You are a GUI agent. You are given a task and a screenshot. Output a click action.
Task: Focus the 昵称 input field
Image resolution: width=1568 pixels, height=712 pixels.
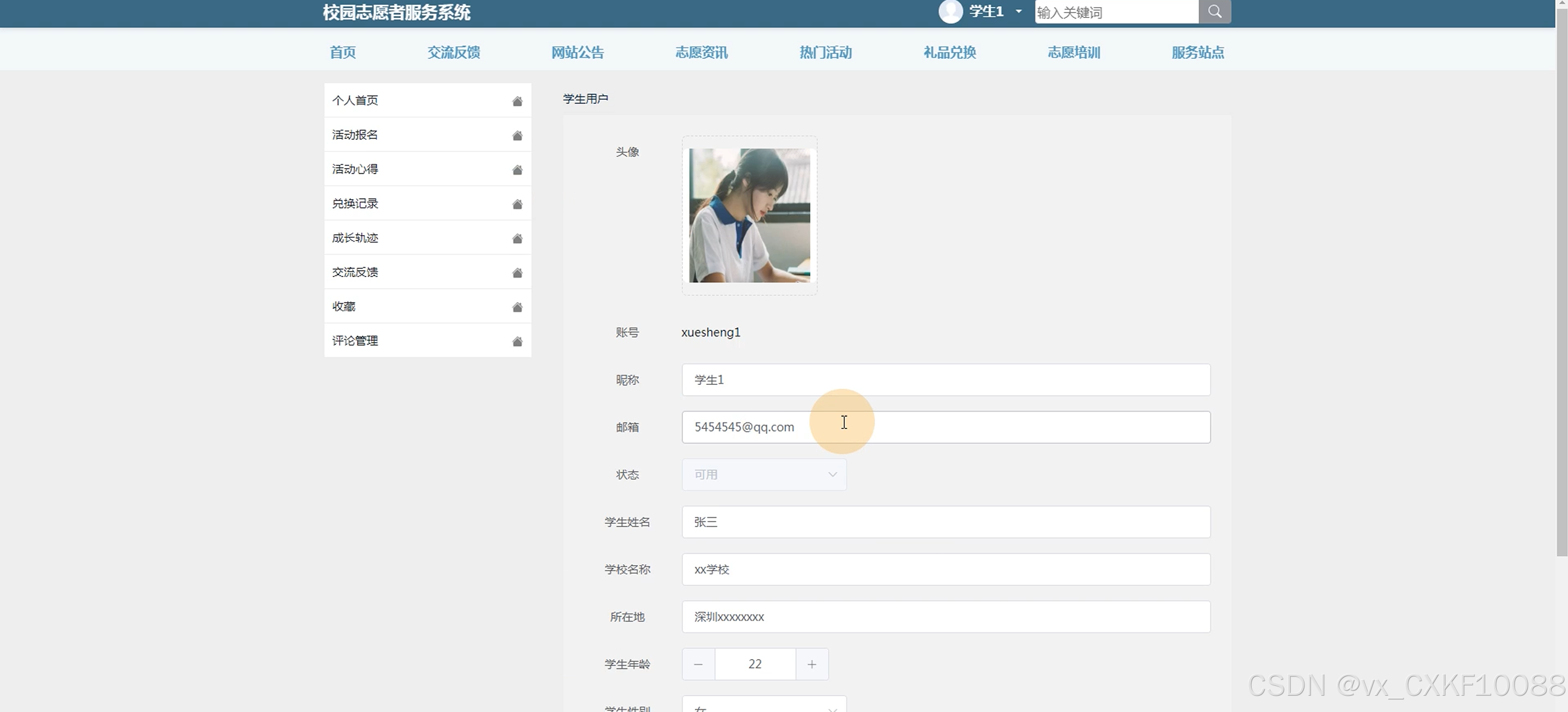[945, 380]
